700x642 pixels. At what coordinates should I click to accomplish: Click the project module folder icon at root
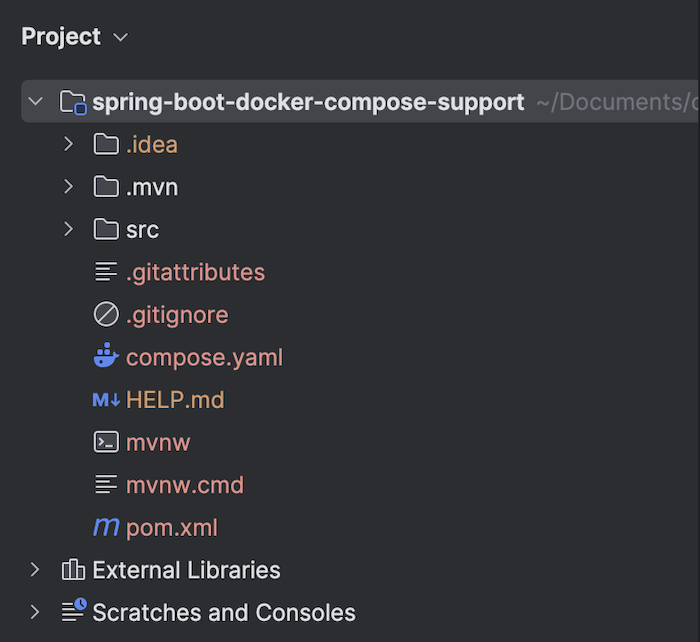click(73, 102)
